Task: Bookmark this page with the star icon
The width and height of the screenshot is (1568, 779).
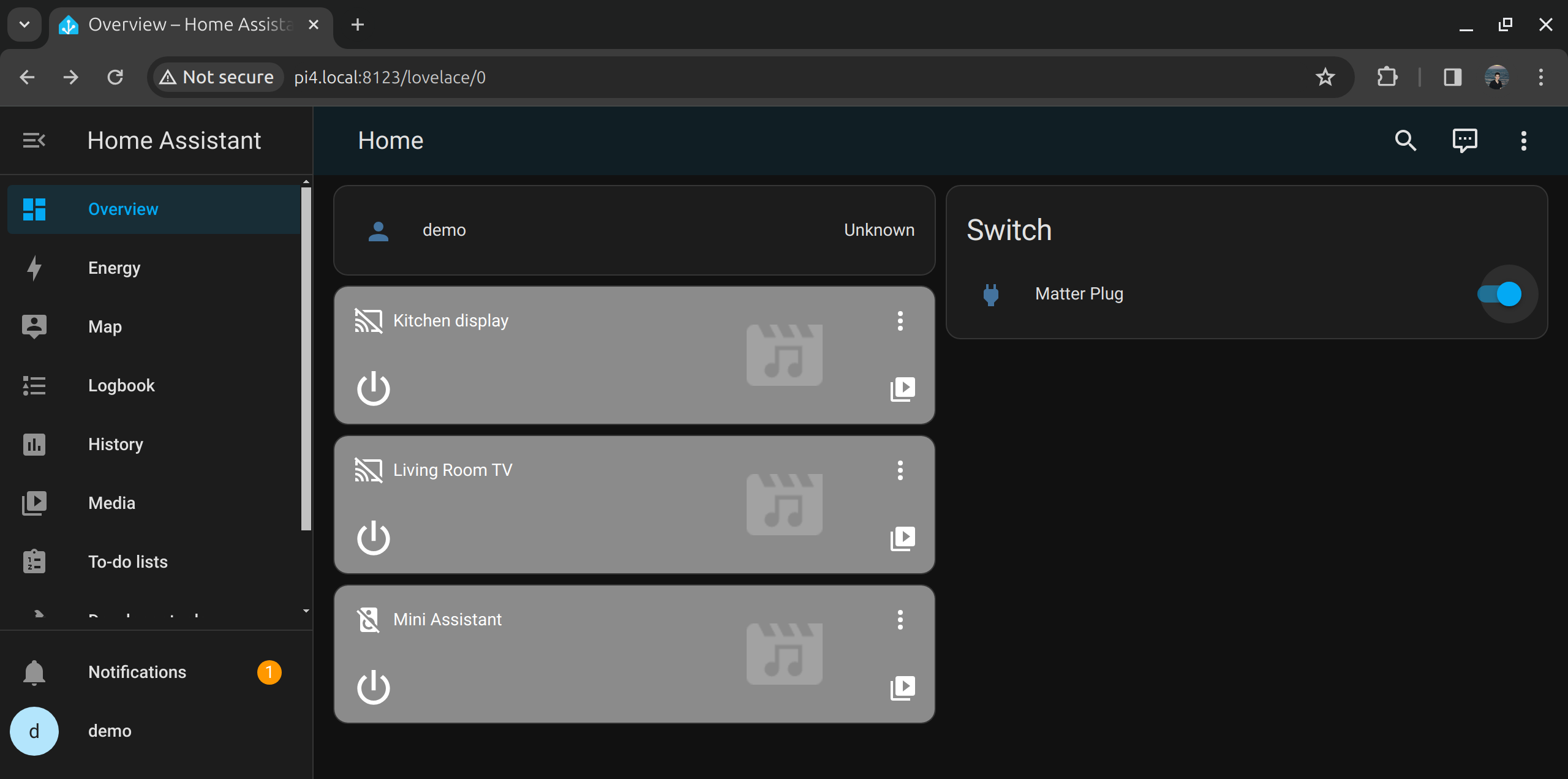Action: (x=1325, y=77)
